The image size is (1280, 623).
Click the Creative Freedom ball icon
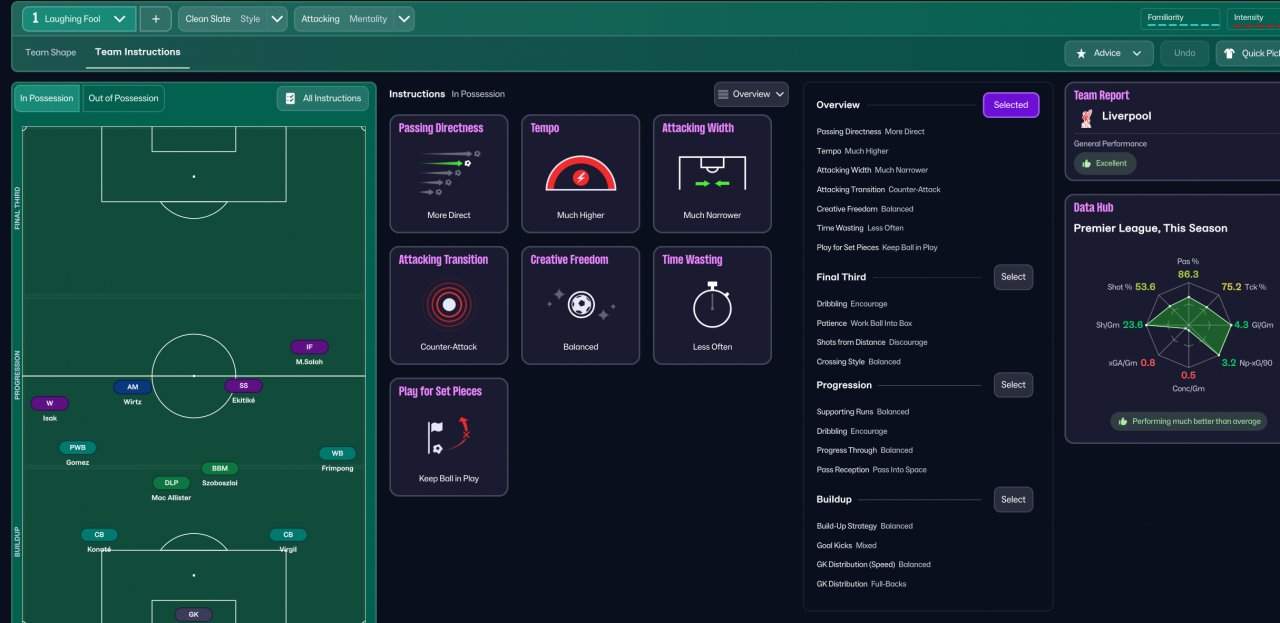click(580, 304)
